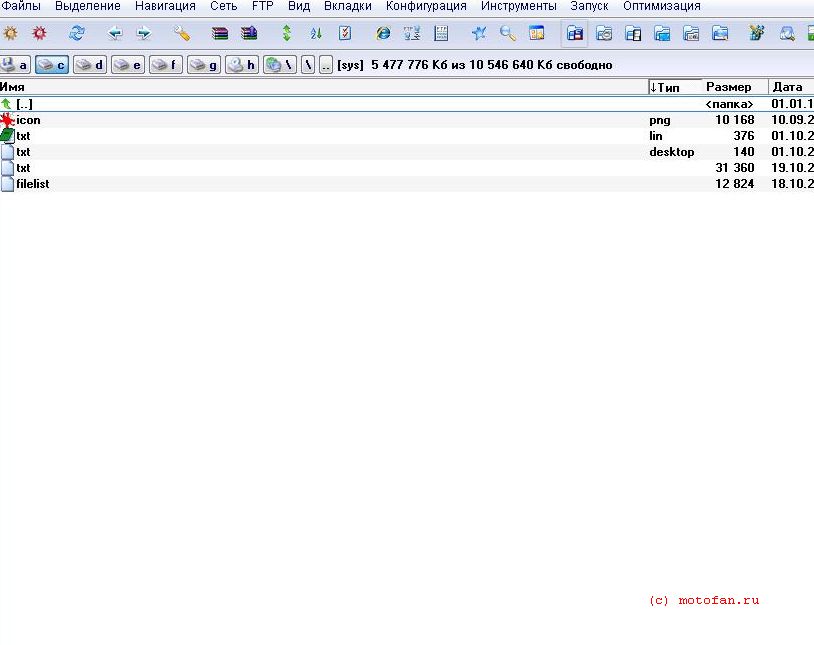Sort by Дата column header
This screenshot has width=814, height=645.
coord(791,87)
